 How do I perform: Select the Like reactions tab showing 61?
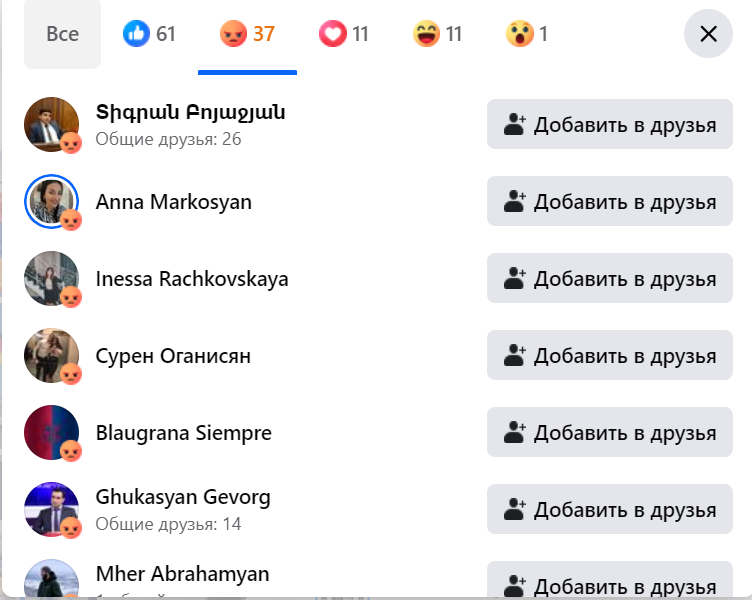(149, 34)
